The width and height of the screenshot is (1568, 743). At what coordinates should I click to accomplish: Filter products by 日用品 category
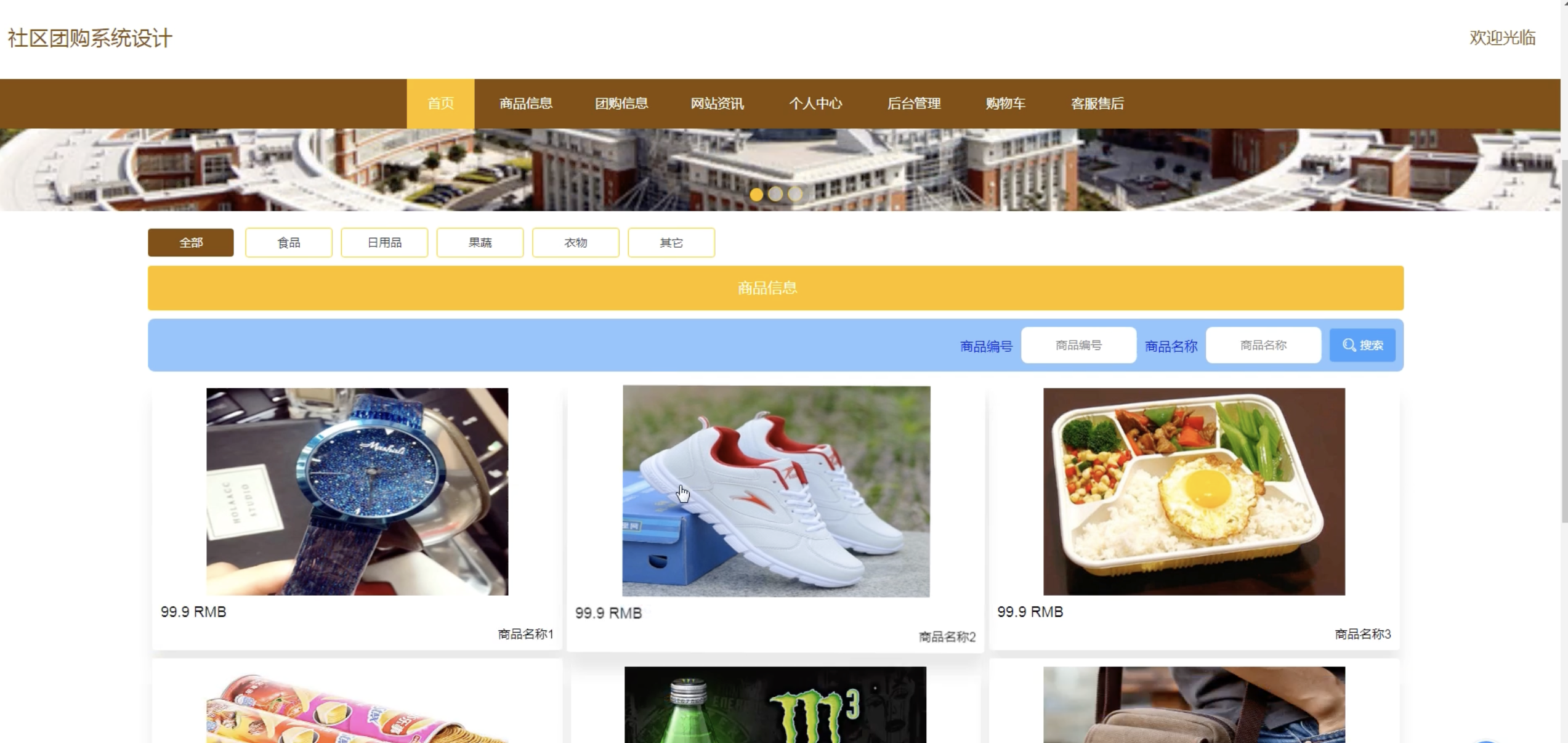click(384, 243)
